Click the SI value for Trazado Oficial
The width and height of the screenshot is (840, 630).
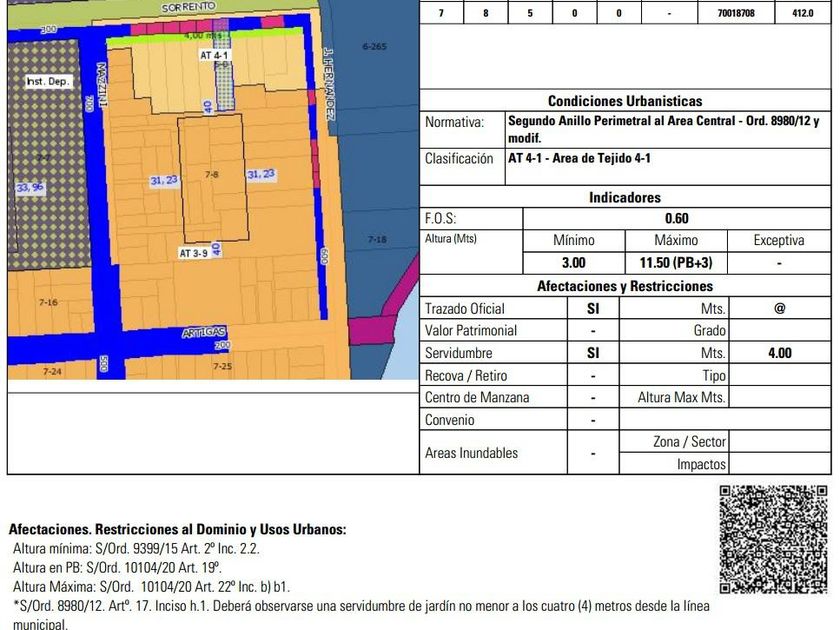tap(593, 309)
